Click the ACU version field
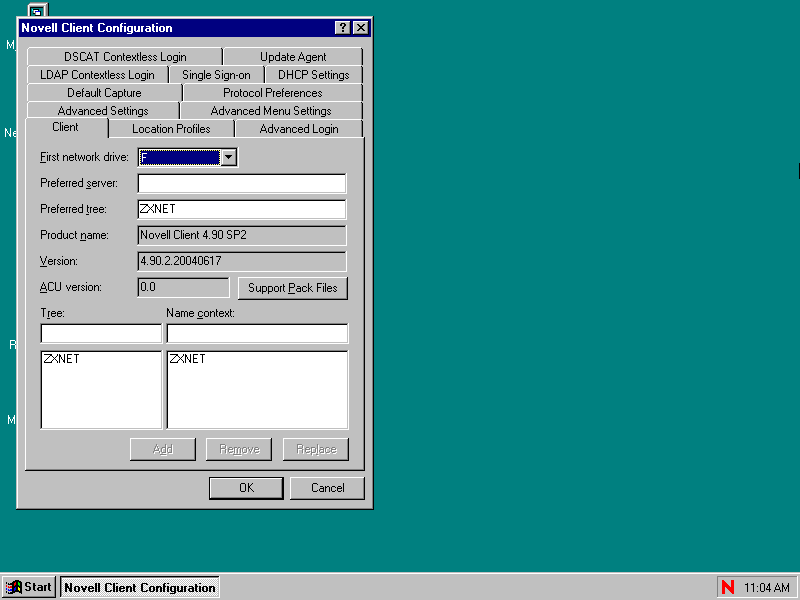The image size is (800, 600). click(x=184, y=287)
